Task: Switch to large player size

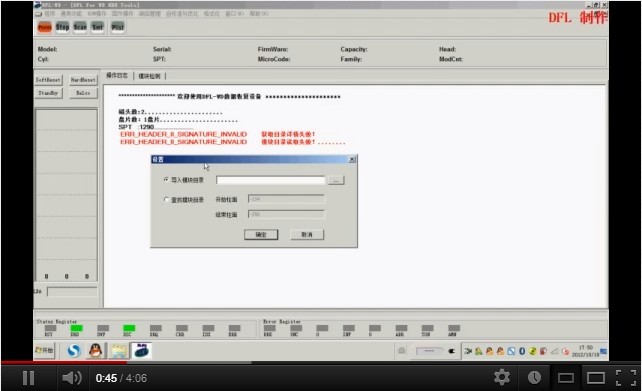Action: point(596,378)
